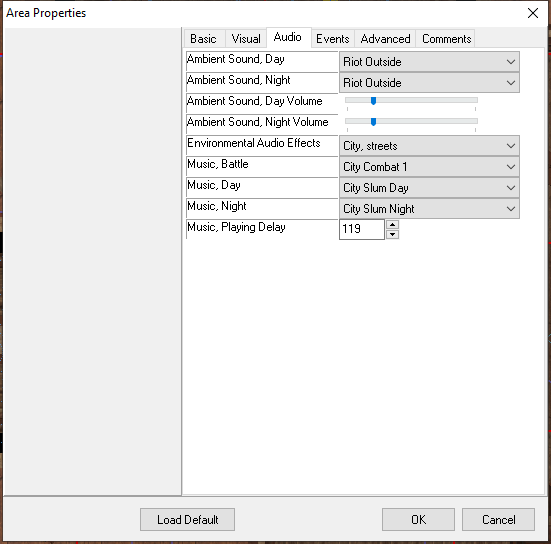
Task: Click the Ambient Sound Day Volume slider handle
Action: (x=374, y=101)
